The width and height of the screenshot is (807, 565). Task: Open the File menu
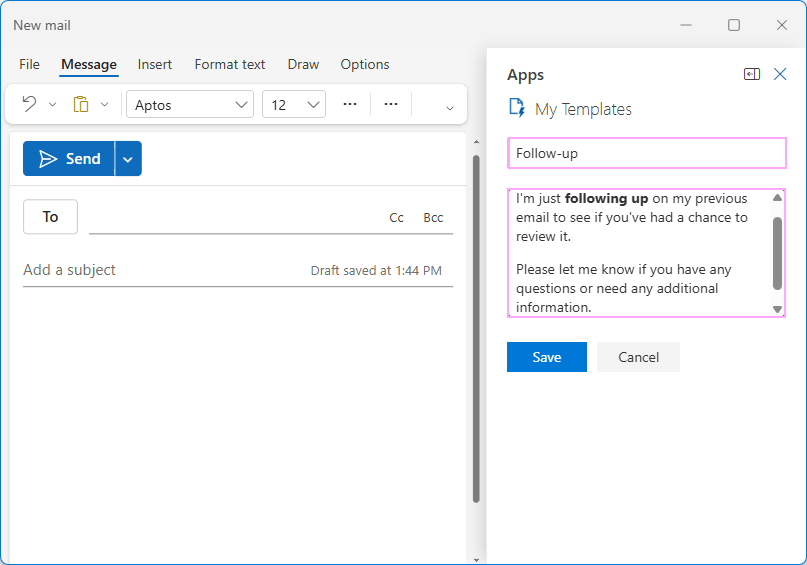[x=29, y=64]
